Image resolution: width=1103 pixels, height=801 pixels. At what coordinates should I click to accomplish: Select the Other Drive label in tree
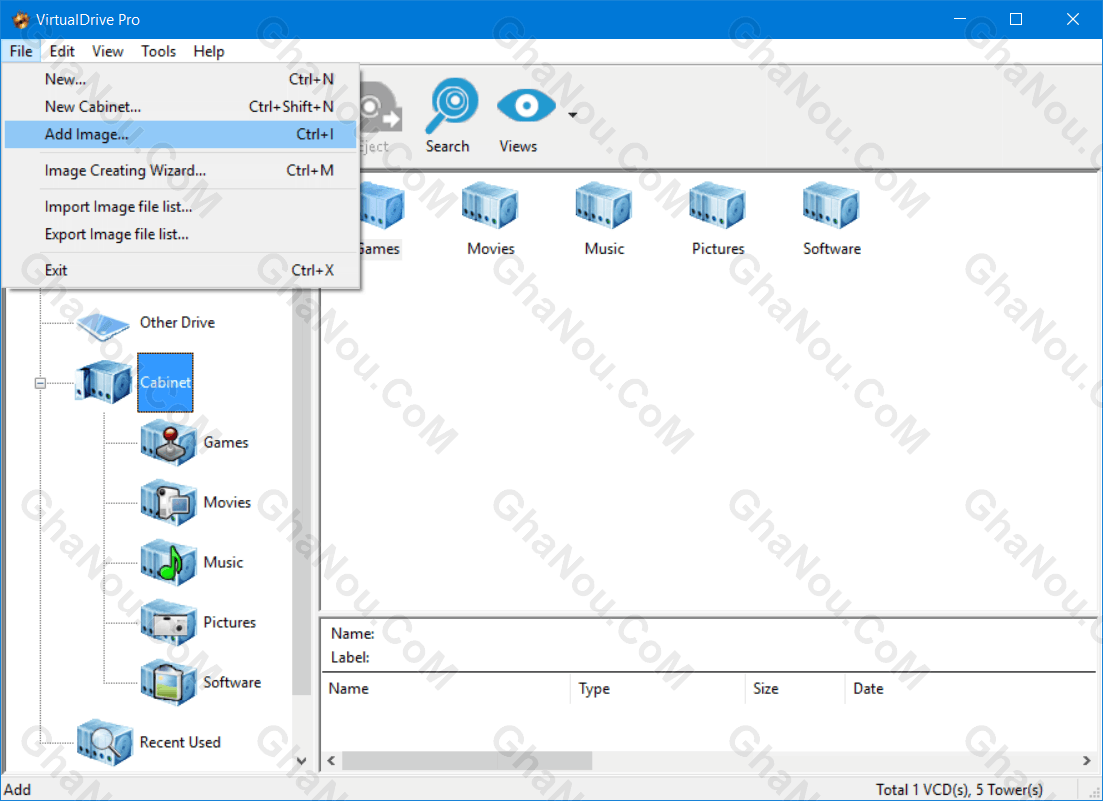pyautogui.click(x=177, y=322)
